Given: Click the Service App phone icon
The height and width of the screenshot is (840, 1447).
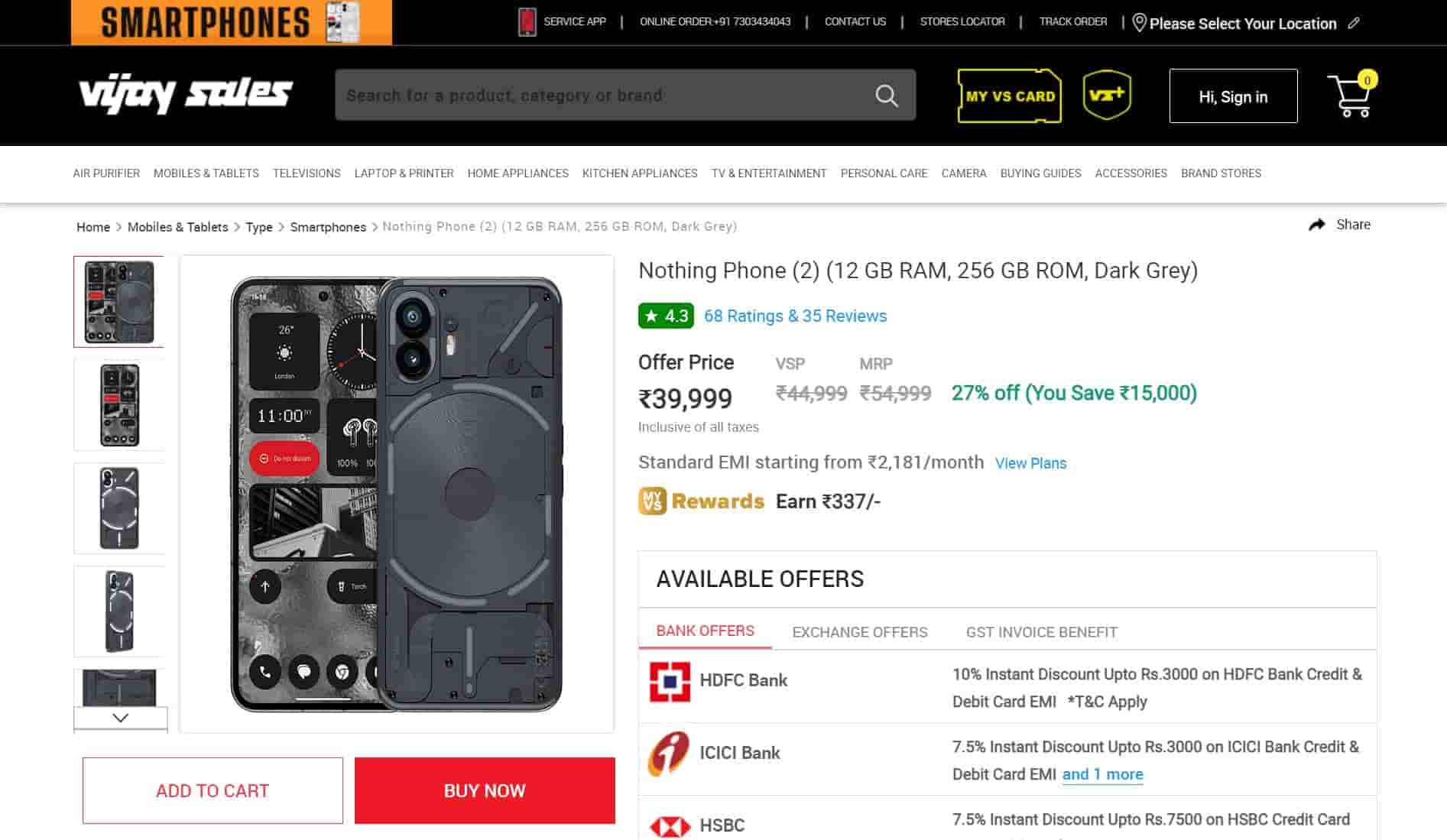Looking at the screenshot, I should (527, 22).
